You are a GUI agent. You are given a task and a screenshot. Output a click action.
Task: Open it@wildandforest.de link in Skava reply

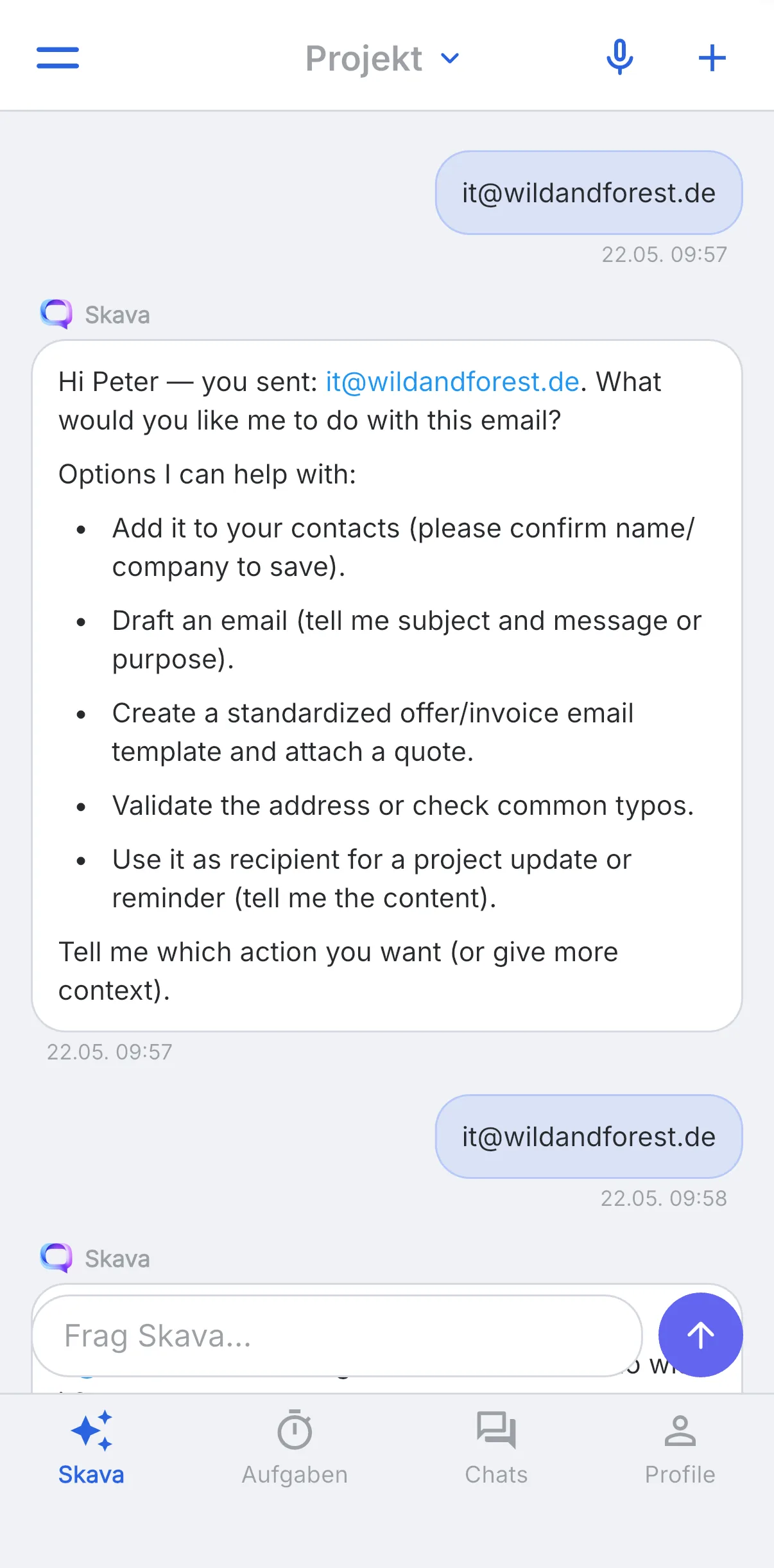point(452,381)
